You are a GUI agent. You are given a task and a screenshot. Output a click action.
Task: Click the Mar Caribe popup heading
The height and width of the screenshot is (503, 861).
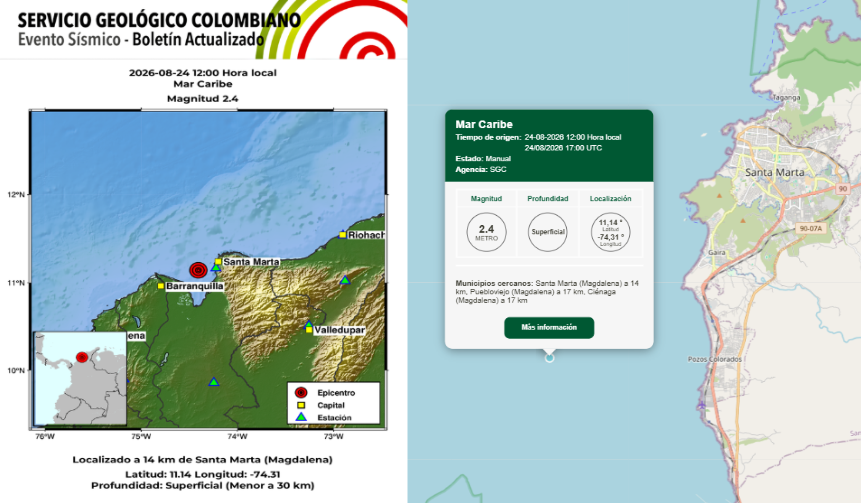(x=484, y=125)
